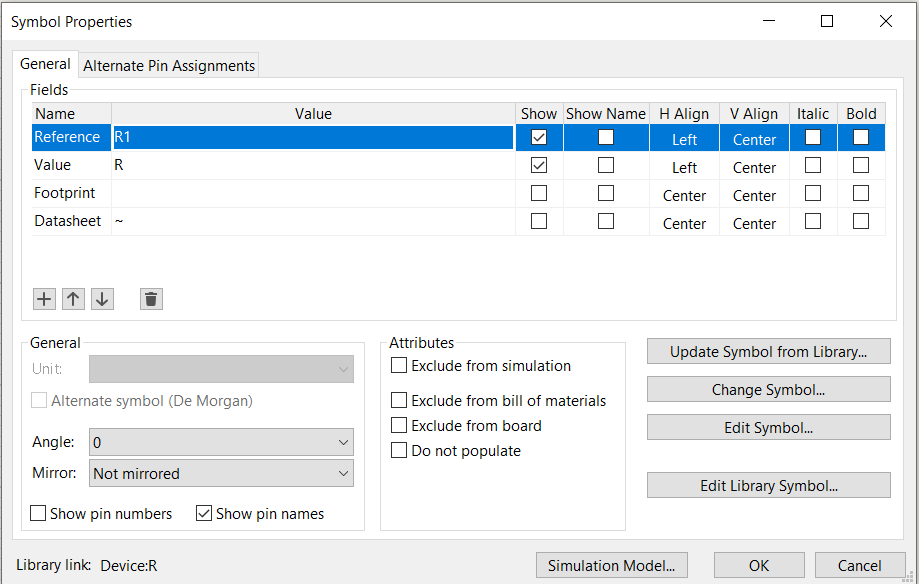Open the Unit dropdown
The width and height of the screenshot is (919, 584).
(x=221, y=369)
